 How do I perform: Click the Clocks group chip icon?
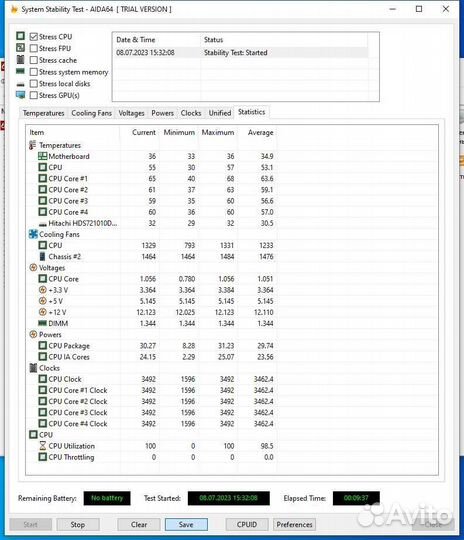pos(33,368)
